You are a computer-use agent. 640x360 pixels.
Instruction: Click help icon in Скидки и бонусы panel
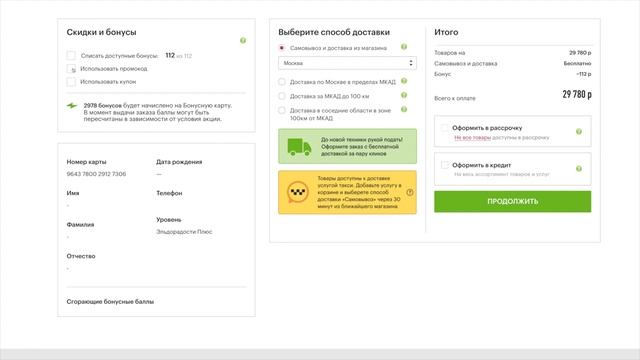point(243,40)
